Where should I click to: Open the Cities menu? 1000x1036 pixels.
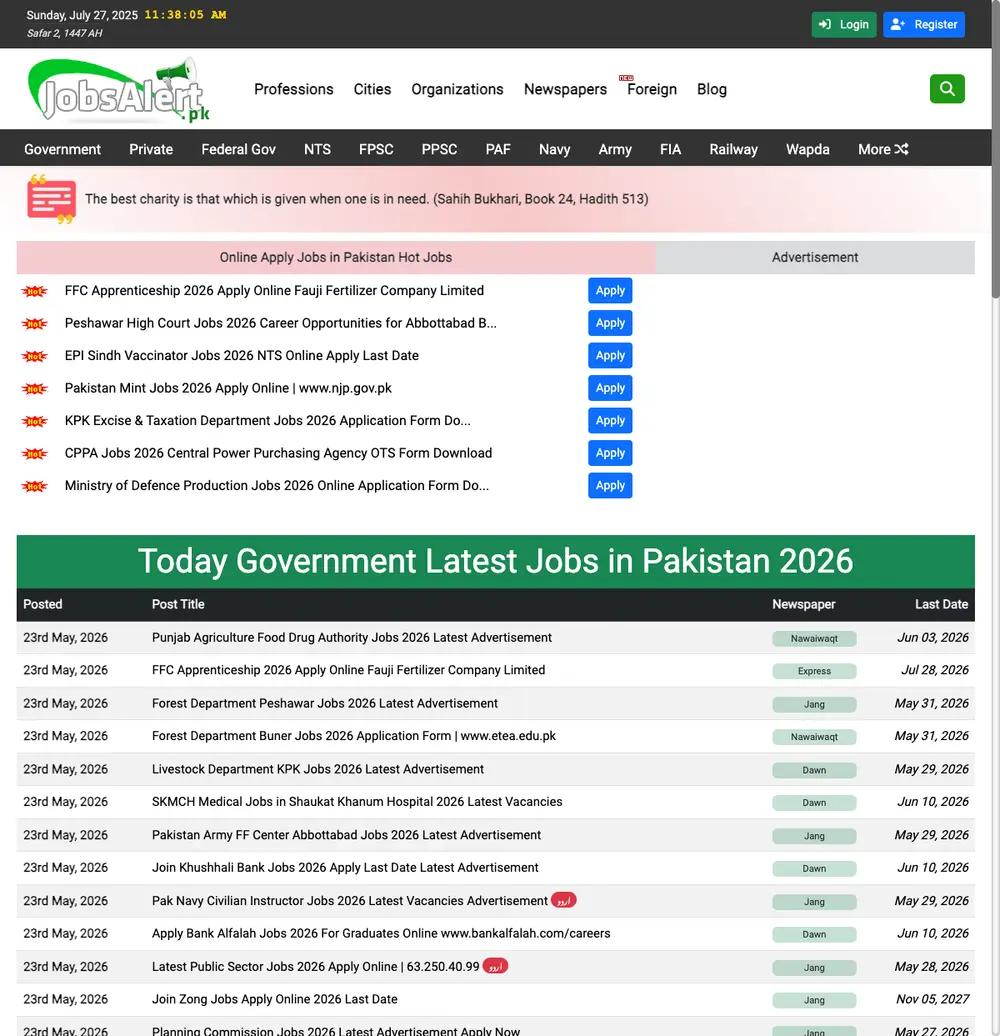click(x=372, y=89)
